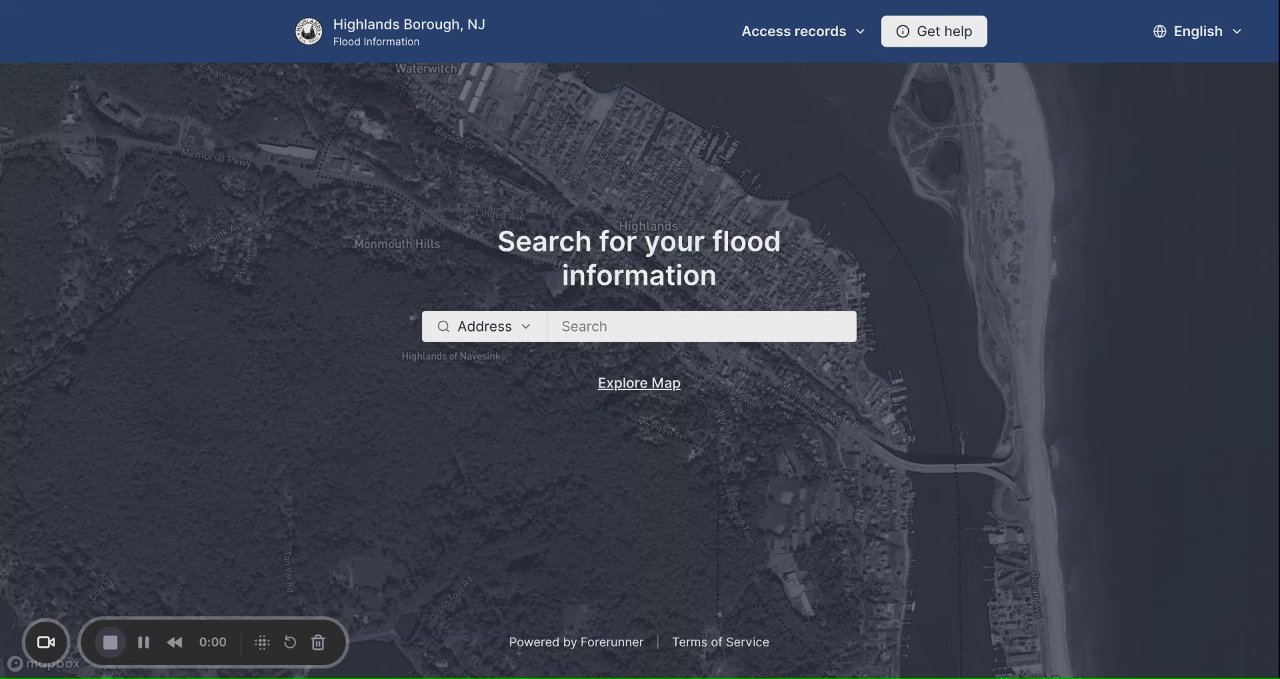1280x679 pixels.
Task: Open the Explore Map link
Action: pyautogui.click(x=639, y=383)
